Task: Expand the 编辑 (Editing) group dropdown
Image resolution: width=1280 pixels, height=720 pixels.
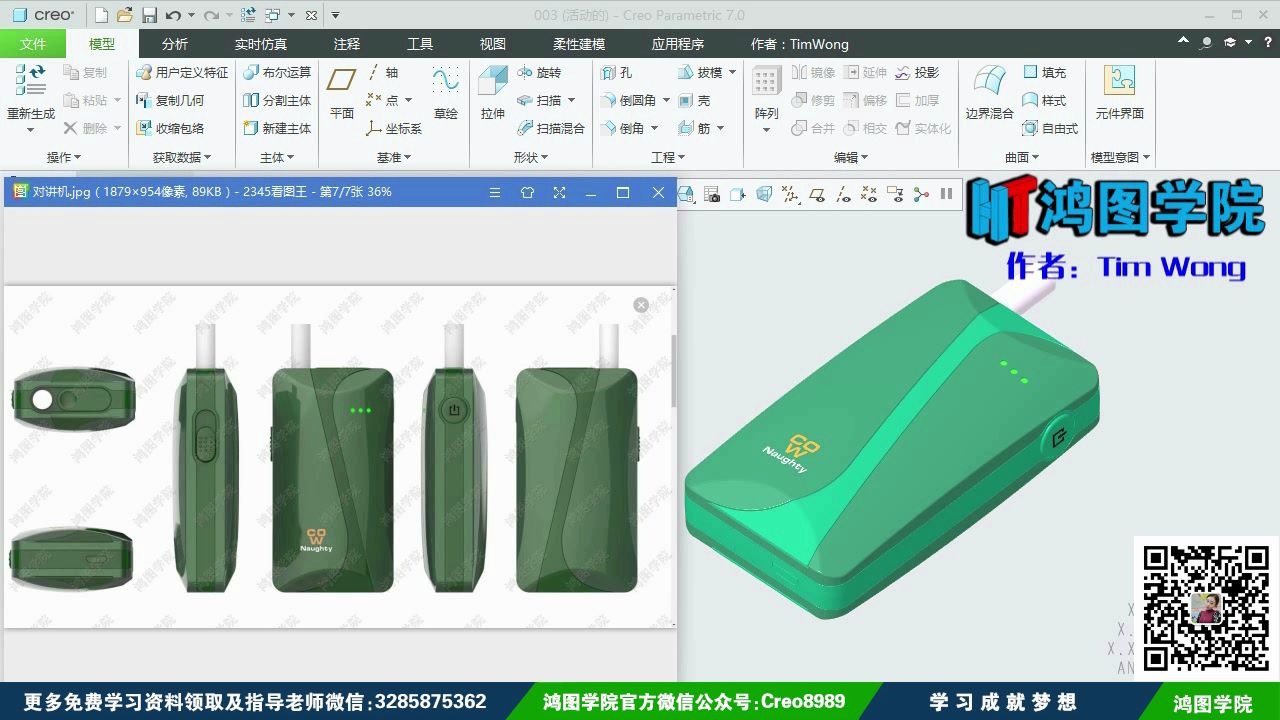Action: tap(851, 157)
